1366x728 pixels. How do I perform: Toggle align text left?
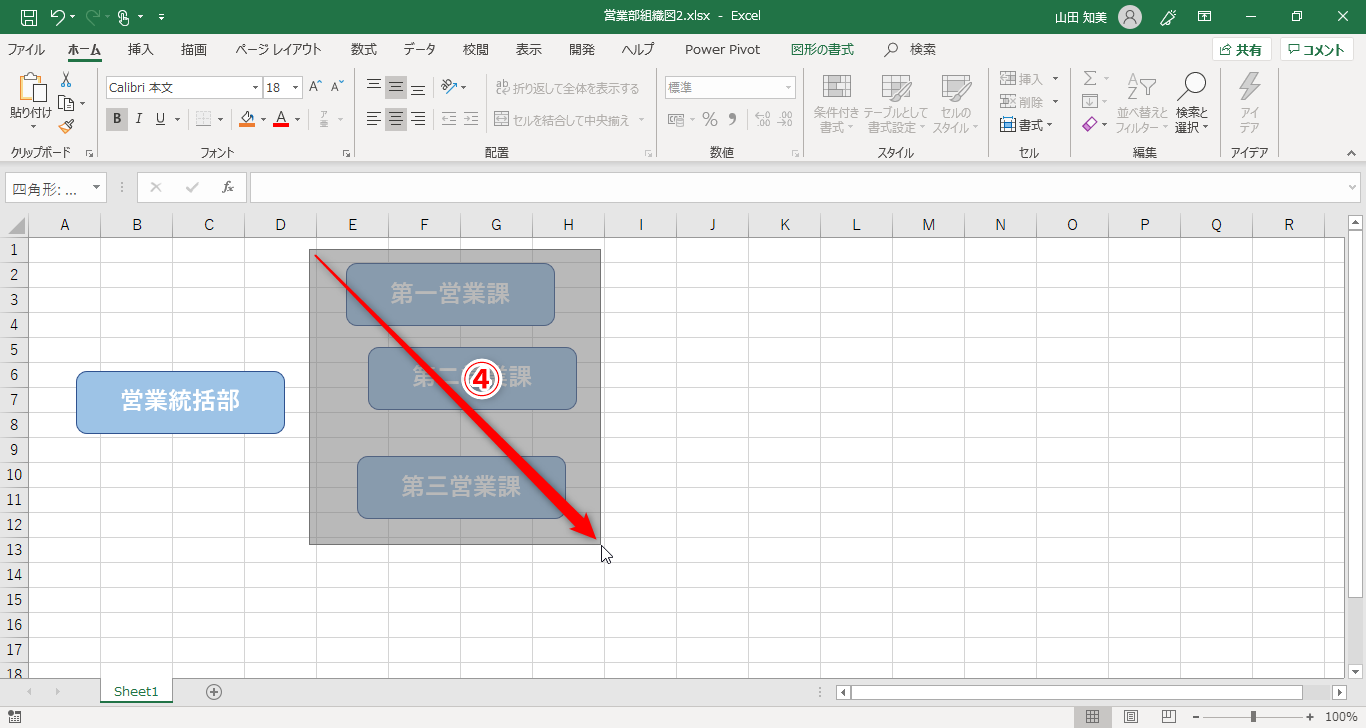pos(374,119)
